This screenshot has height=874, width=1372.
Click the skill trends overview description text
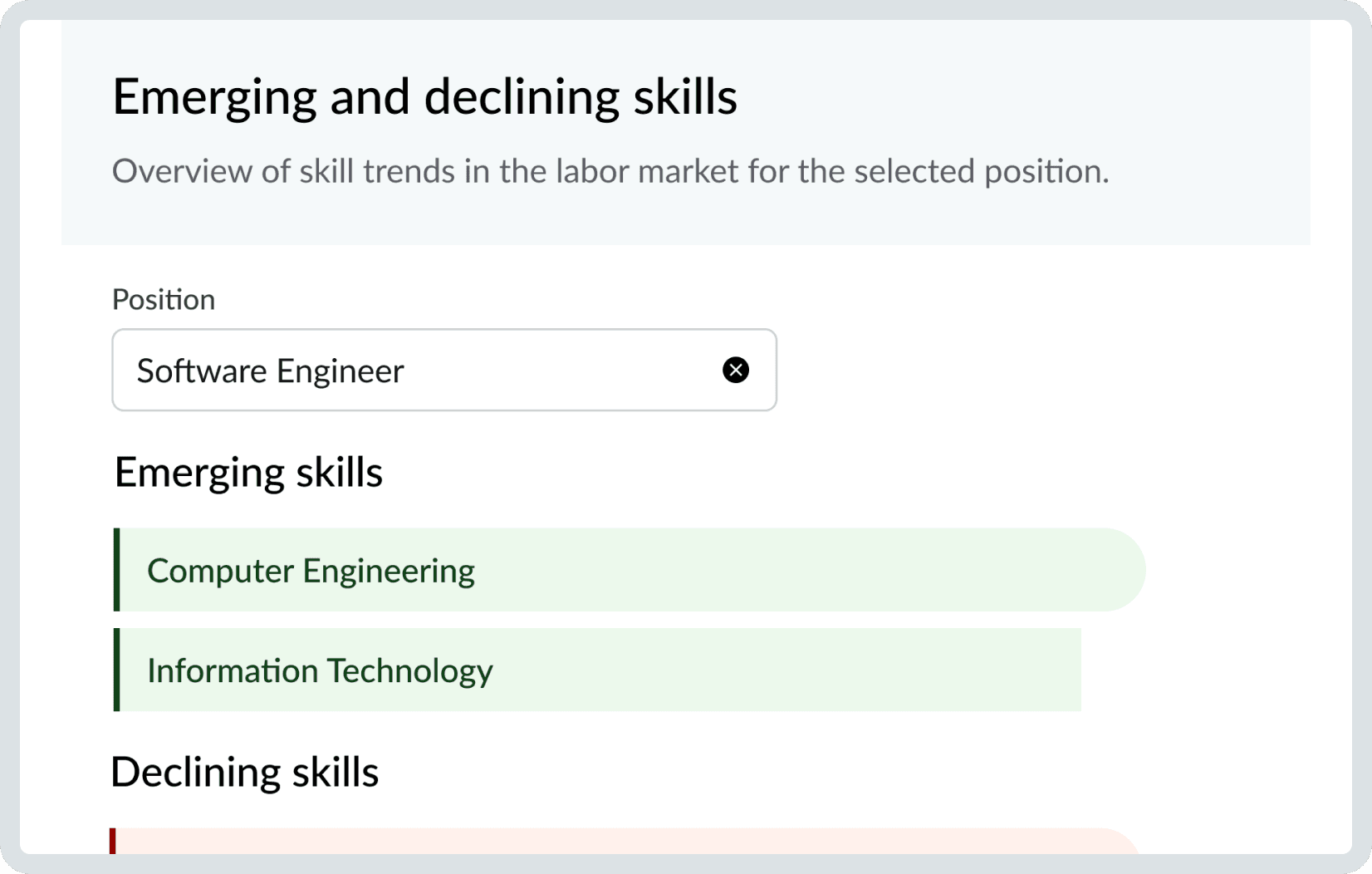coord(610,170)
